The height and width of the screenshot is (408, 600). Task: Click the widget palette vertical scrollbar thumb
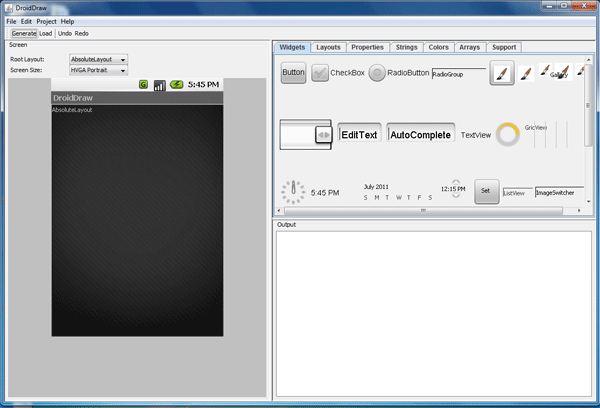click(x=588, y=105)
